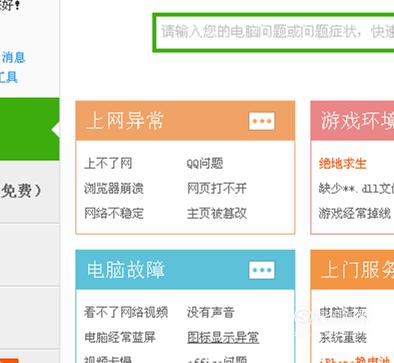Select the 电脑清灰 service link
The height and width of the screenshot is (363, 394).
click(x=342, y=312)
